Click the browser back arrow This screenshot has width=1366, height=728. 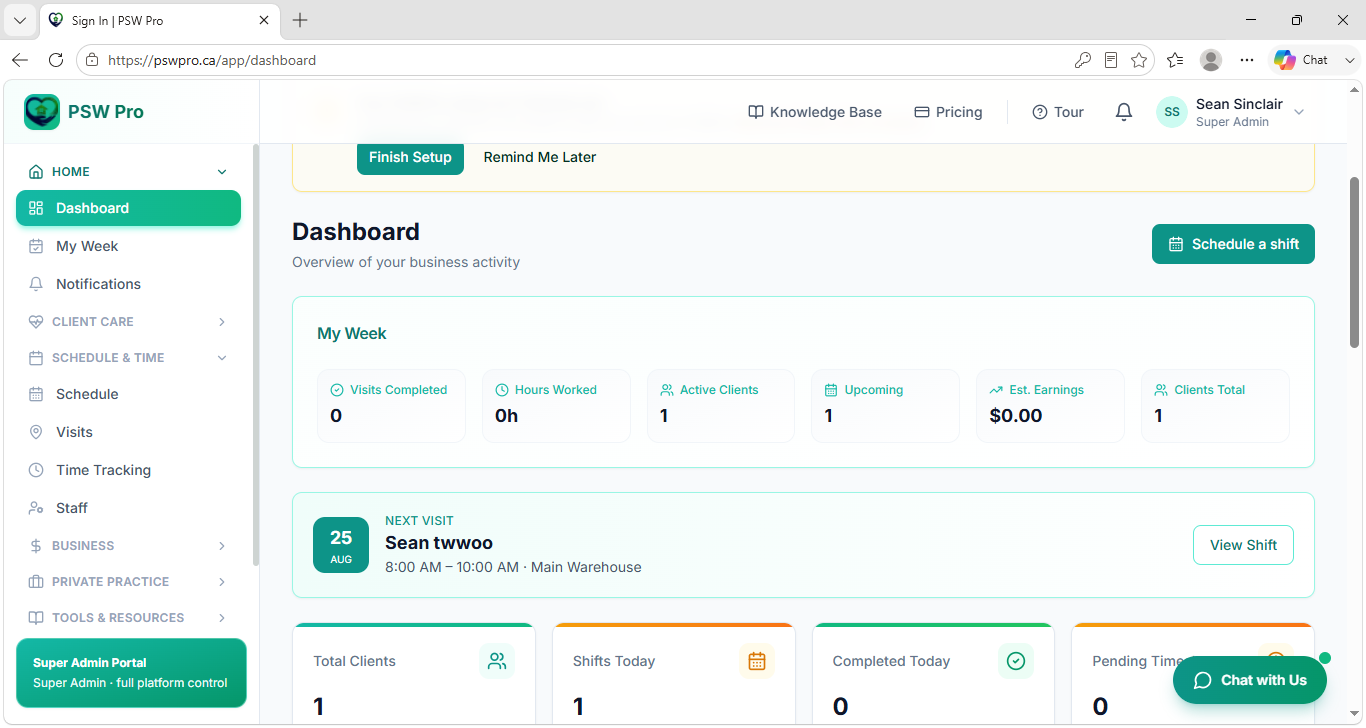pos(20,60)
